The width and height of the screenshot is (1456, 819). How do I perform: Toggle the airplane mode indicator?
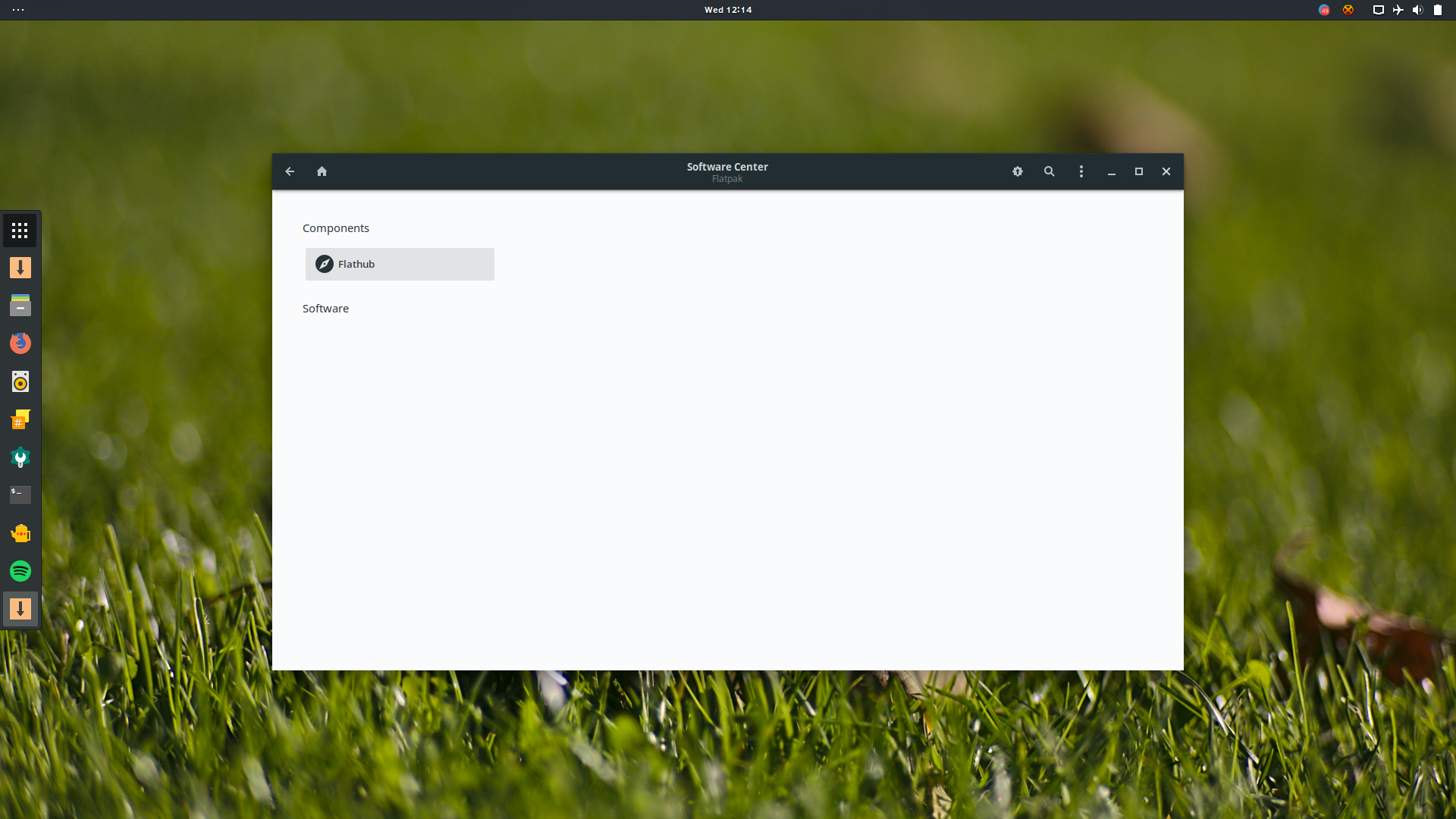tap(1398, 10)
